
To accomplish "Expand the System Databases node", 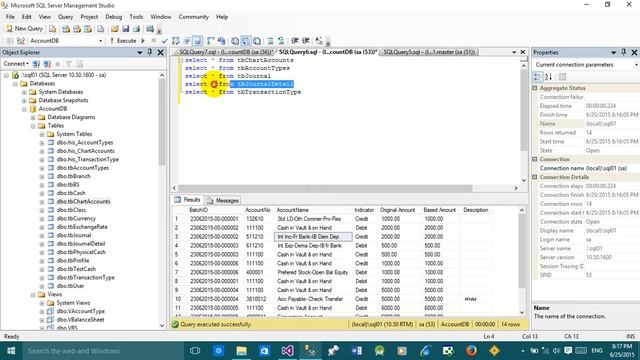I will click(x=24, y=92).
